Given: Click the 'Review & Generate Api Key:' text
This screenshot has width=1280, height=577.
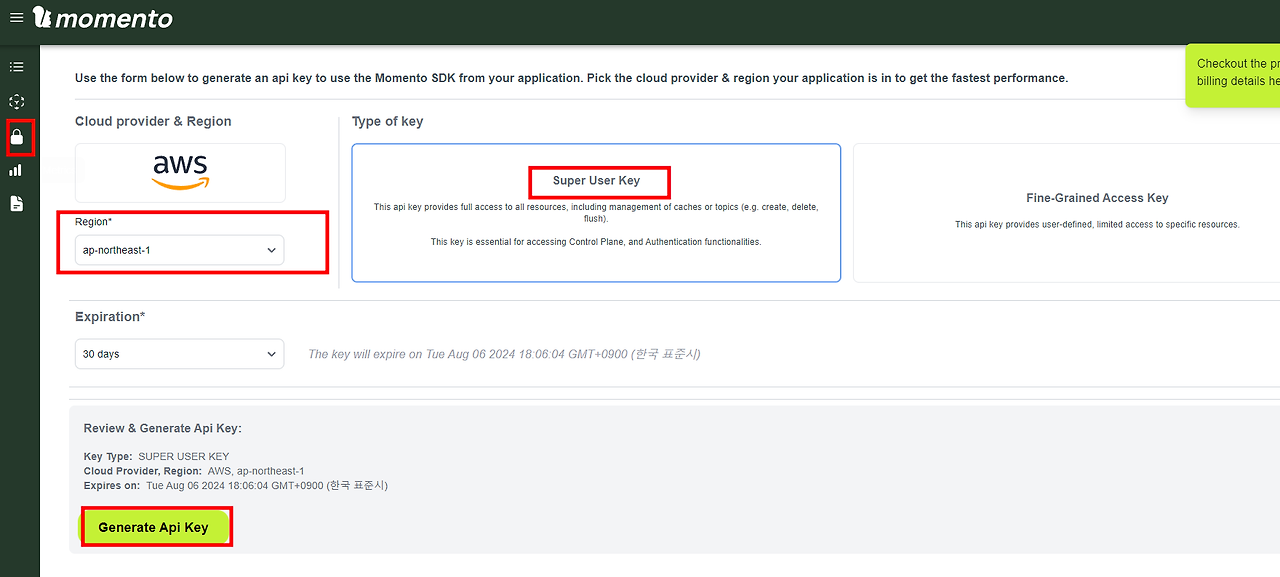Looking at the screenshot, I should click(x=163, y=428).
